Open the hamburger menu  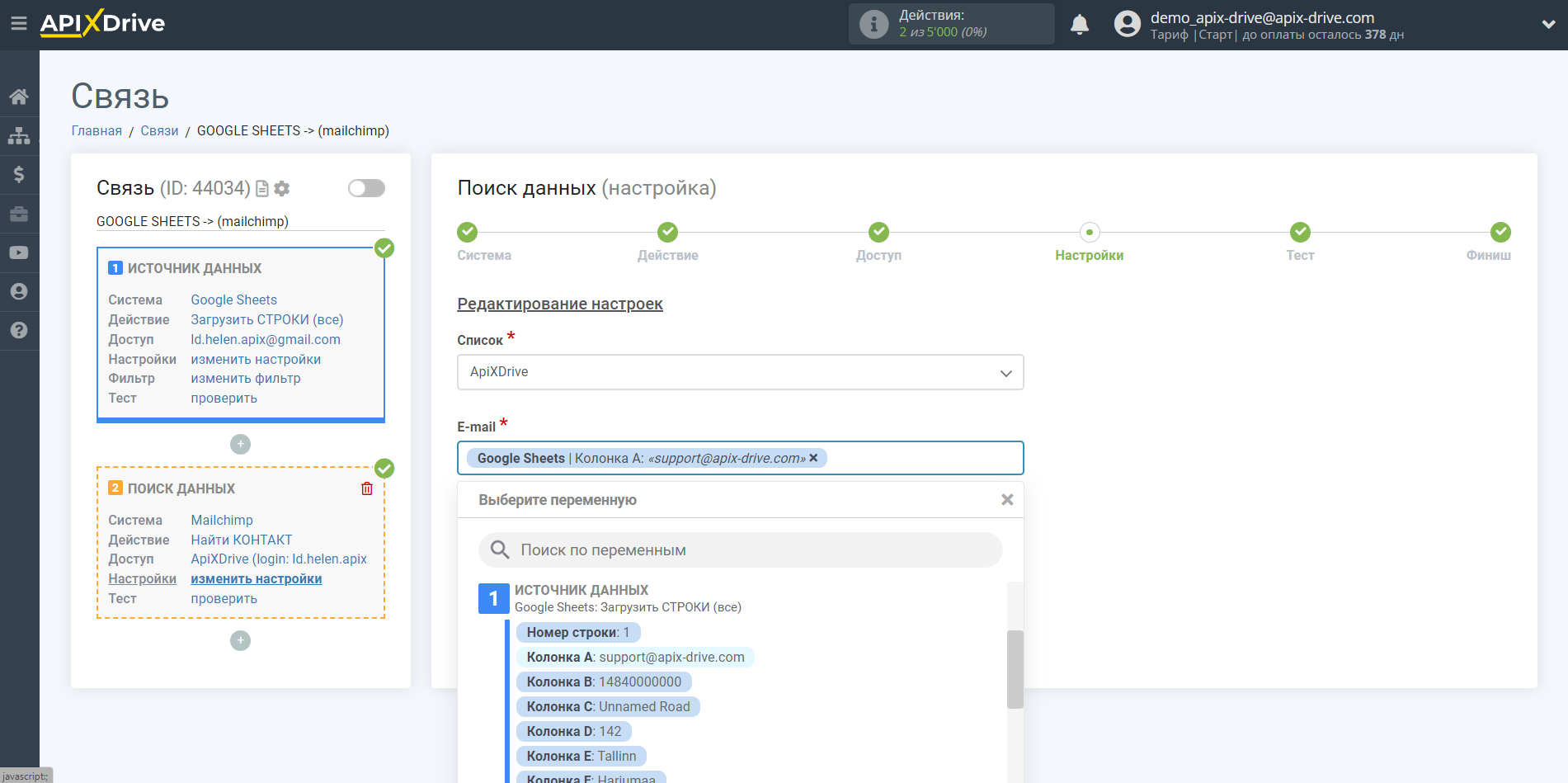pyautogui.click(x=19, y=24)
